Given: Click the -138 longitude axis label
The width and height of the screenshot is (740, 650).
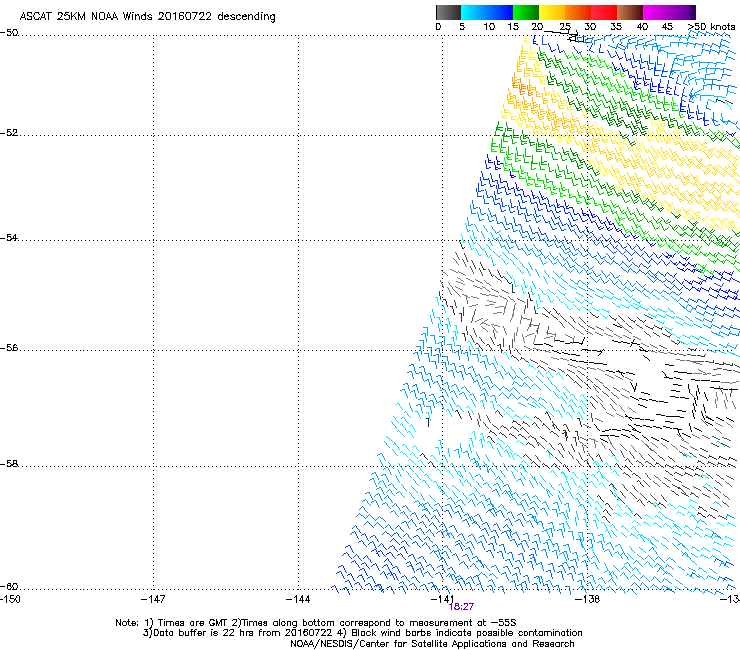Looking at the screenshot, I should [588, 599].
